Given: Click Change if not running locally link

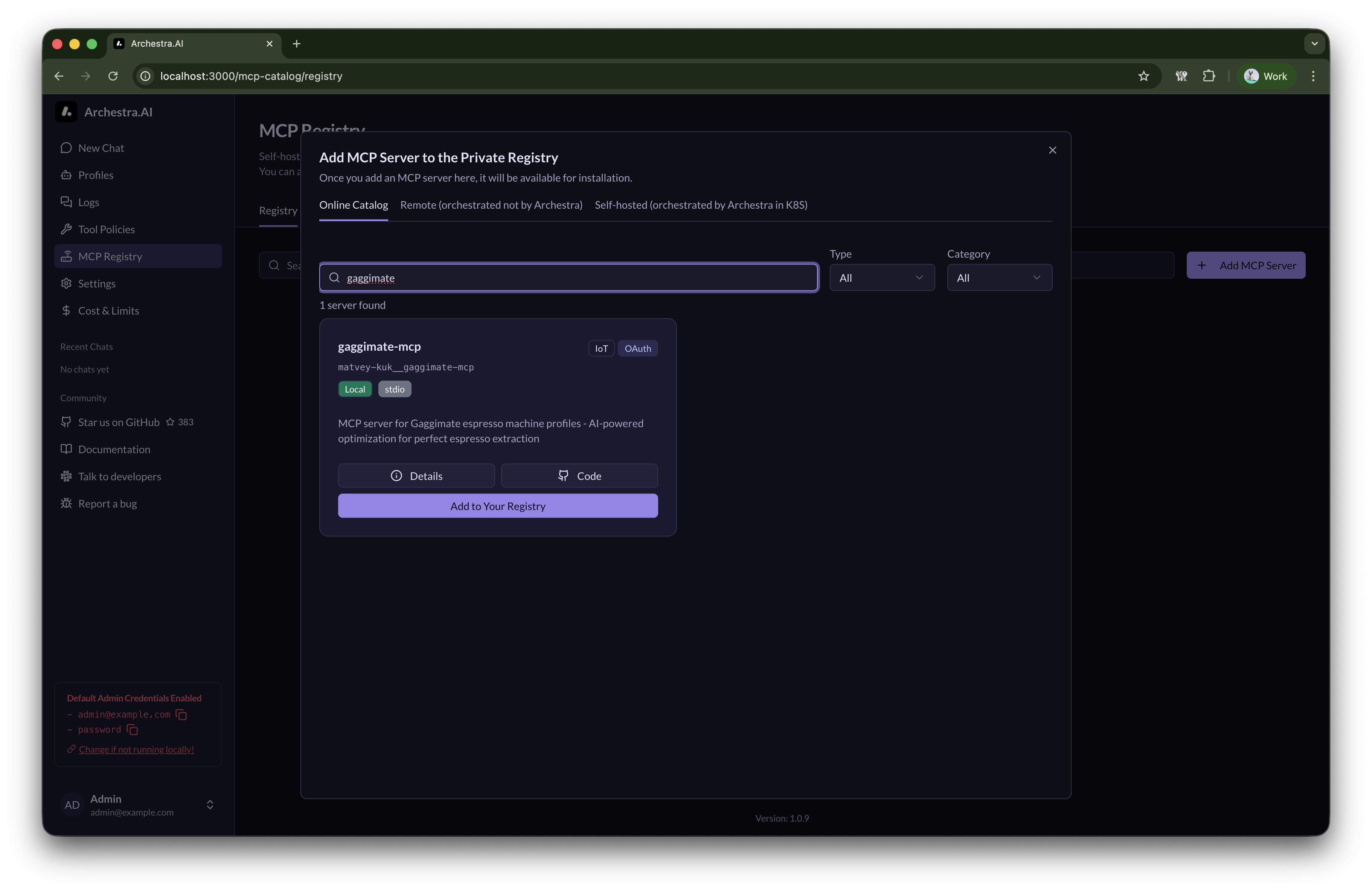Looking at the screenshot, I should 136,749.
